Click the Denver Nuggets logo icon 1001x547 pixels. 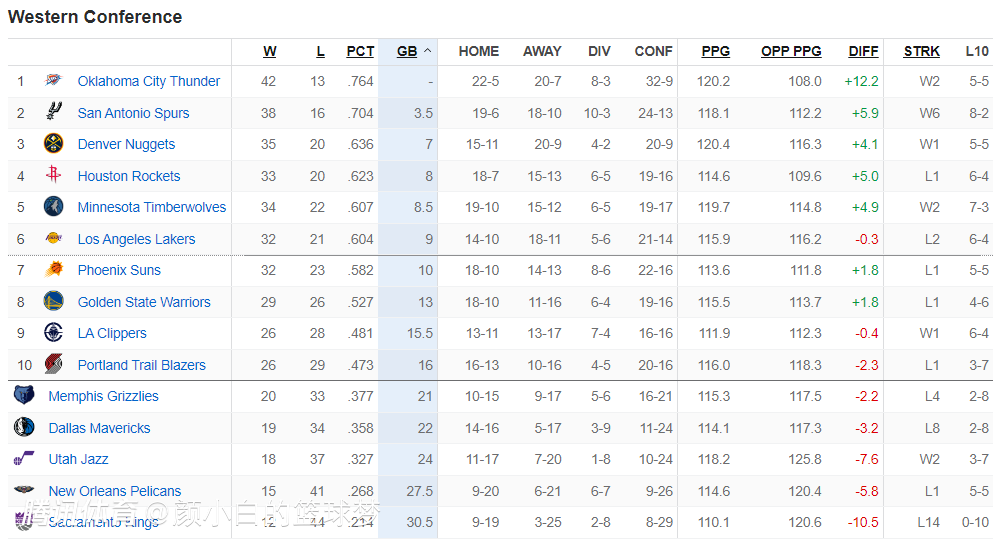(x=53, y=144)
